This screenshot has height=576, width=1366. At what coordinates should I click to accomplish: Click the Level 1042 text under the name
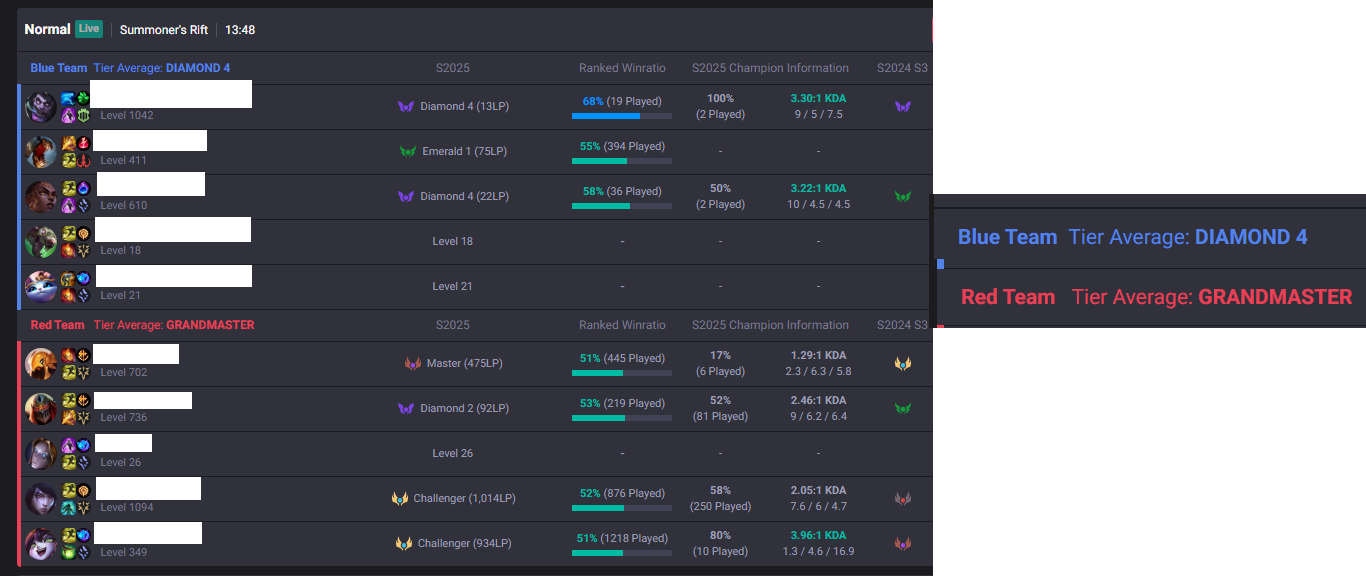pyautogui.click(x=127, y=116)
